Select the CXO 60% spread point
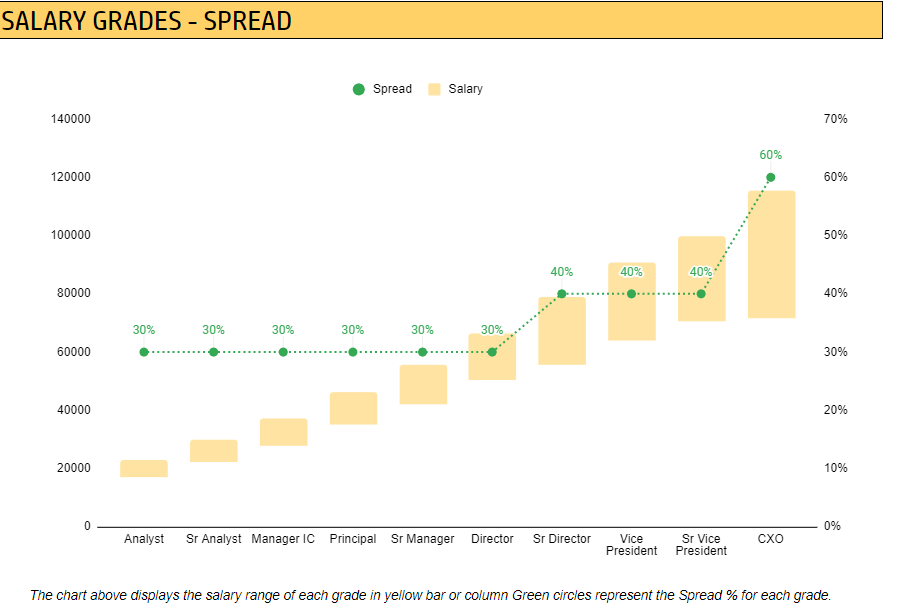 coord(771,177)
